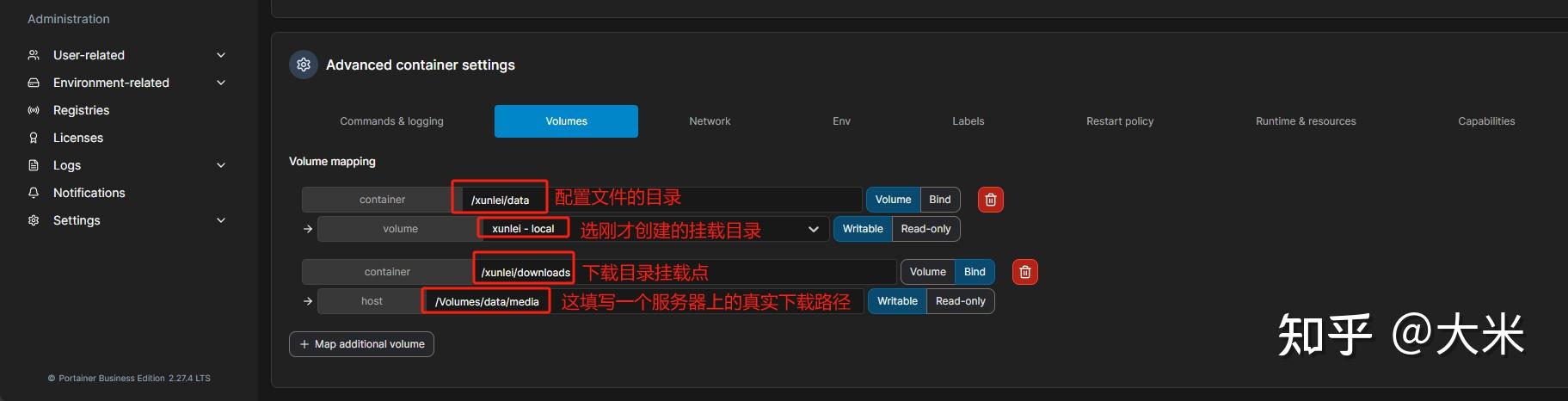This screenshot has height=401, width=1568.
Task: Expand the Settings sidebar section
Action: [x=221, y=220]
